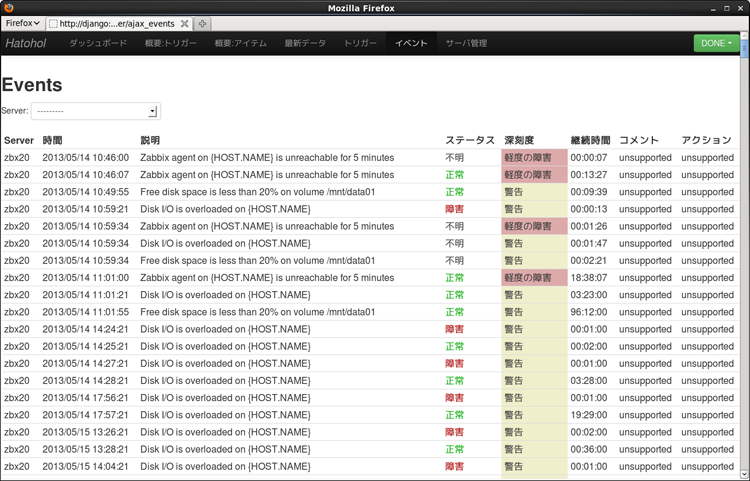Open the トリガー navigation tab
Screen dimensions: 750x481
click(360, 44)
